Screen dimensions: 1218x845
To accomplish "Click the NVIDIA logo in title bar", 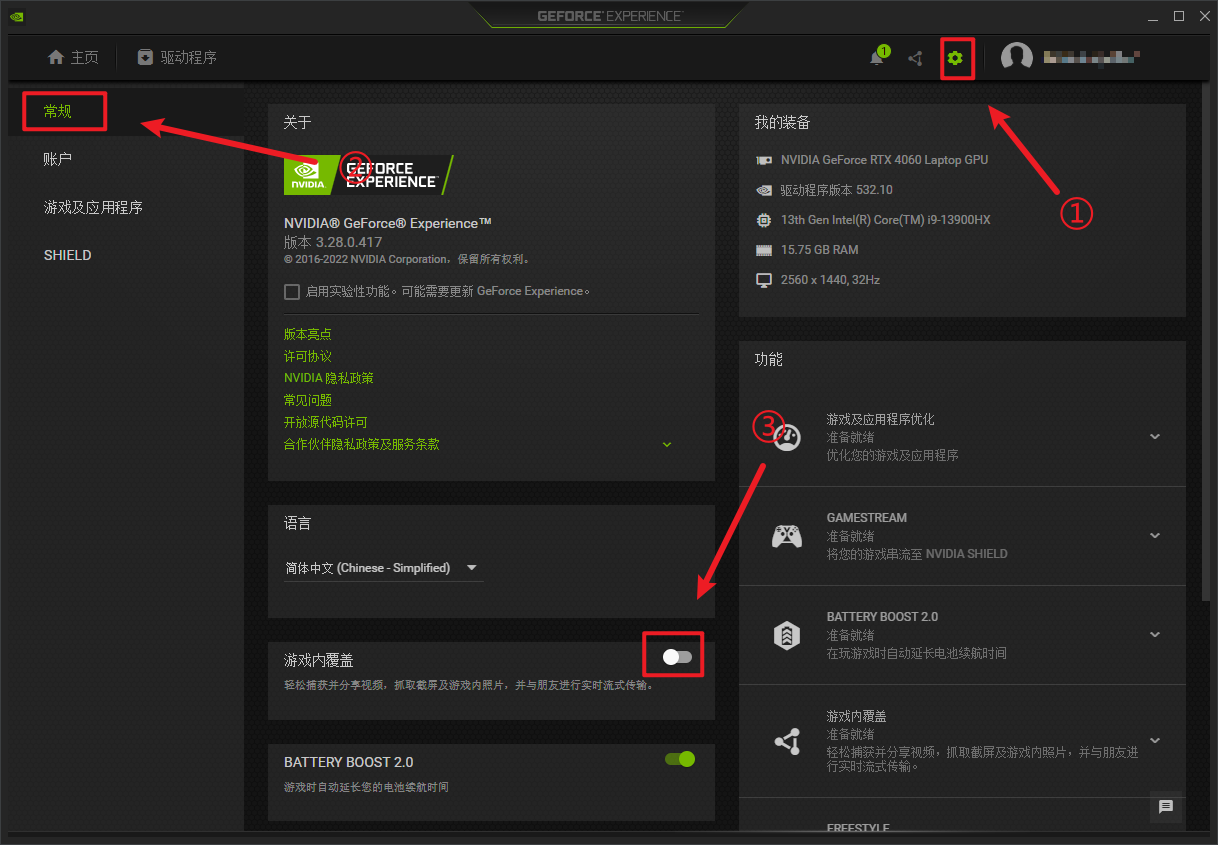I will click(16, 16).
